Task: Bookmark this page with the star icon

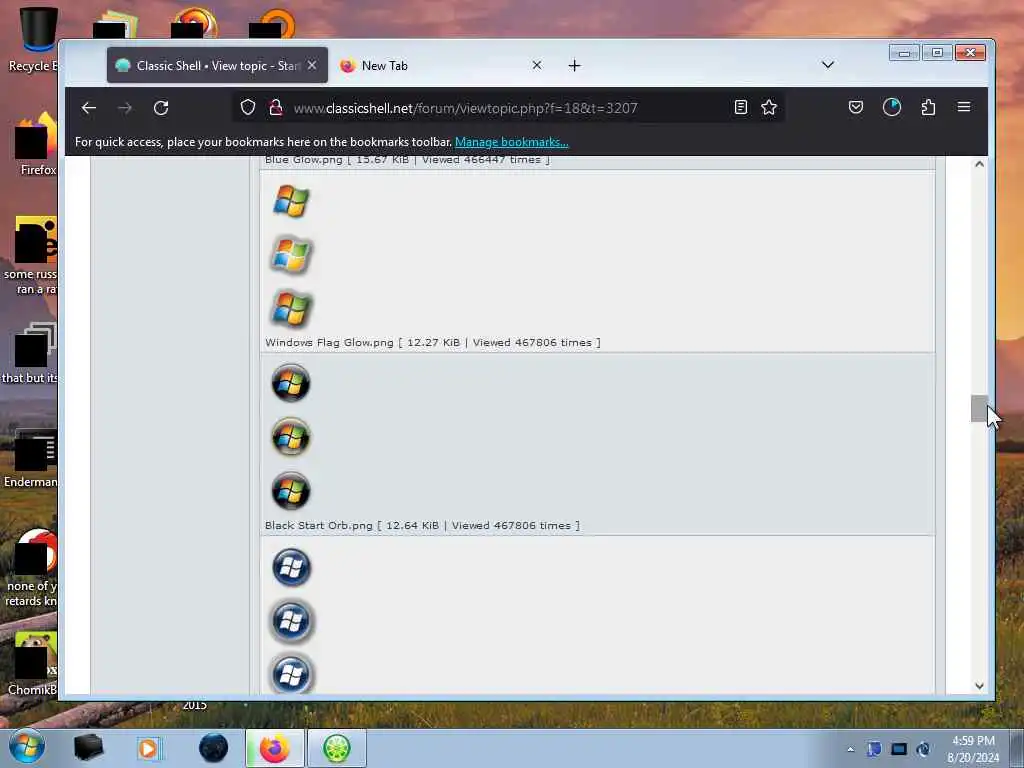Action: [x=769, y=107]
